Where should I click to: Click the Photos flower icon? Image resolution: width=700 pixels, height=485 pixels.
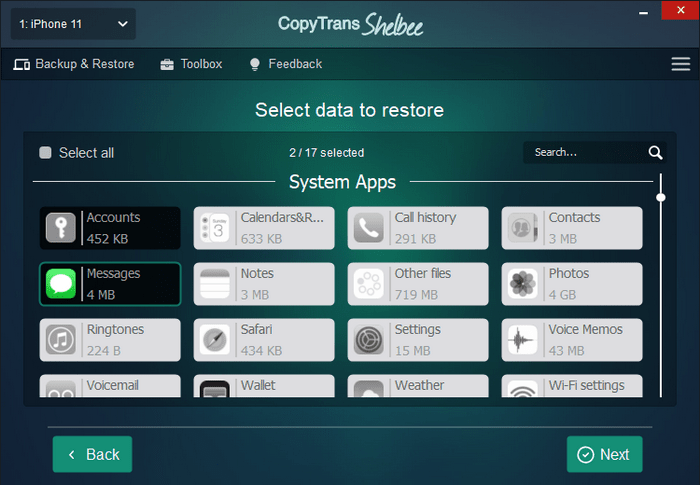click(x=523, y=284)
